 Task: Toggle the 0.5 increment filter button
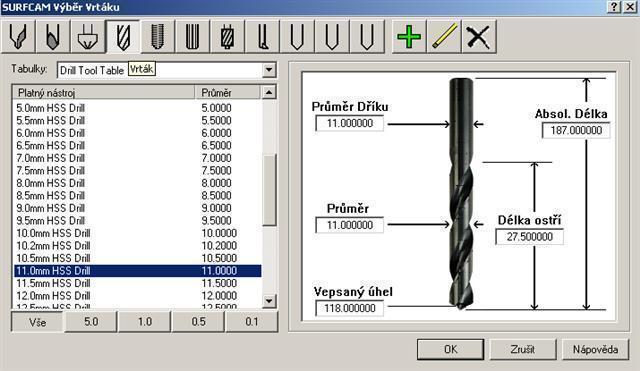pos(198,322)
